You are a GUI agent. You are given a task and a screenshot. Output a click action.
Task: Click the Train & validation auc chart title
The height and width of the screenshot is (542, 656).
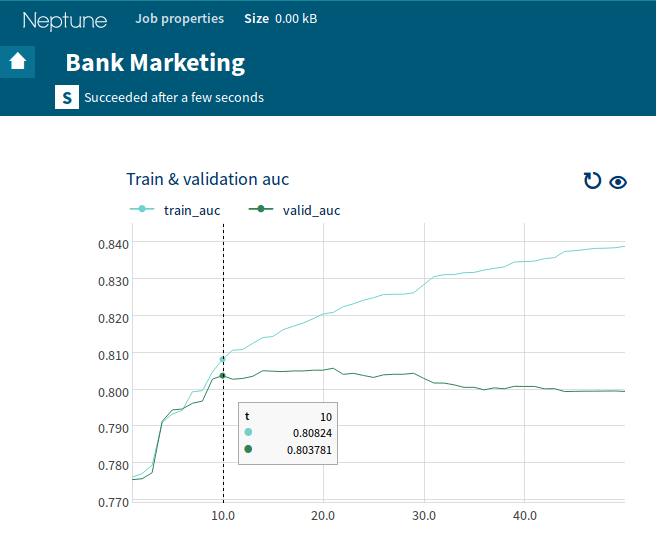(x=207, y=179)
